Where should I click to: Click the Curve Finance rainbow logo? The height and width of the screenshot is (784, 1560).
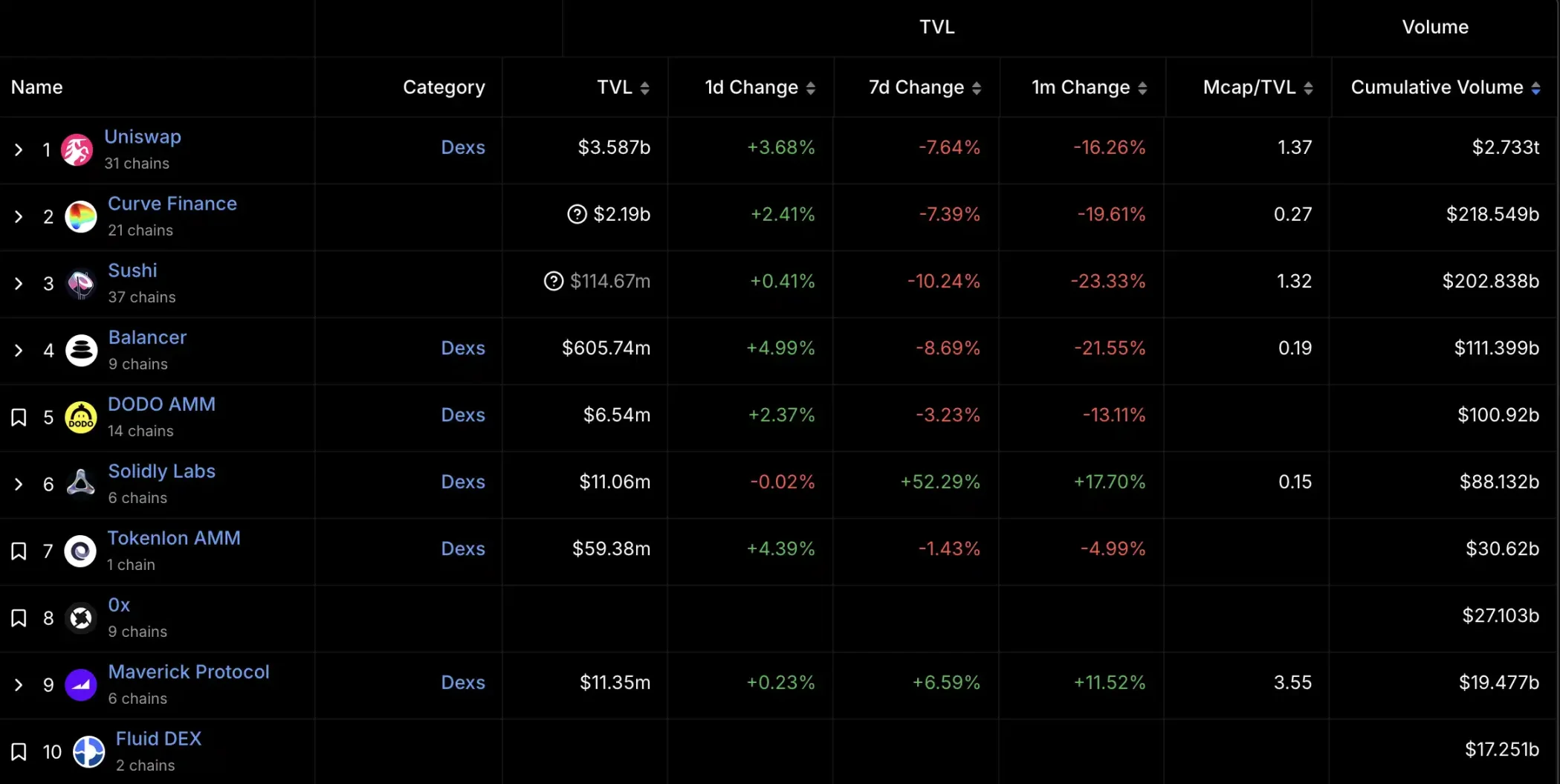pos(81,216)
